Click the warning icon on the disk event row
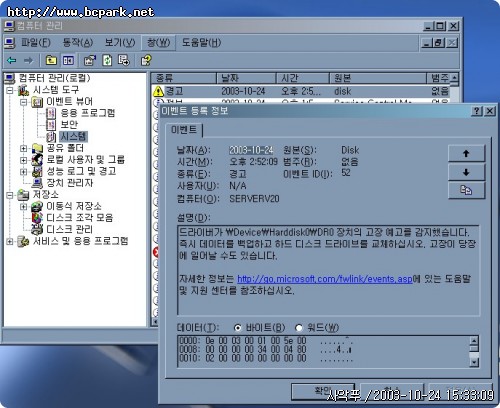 tap(158, 91)
